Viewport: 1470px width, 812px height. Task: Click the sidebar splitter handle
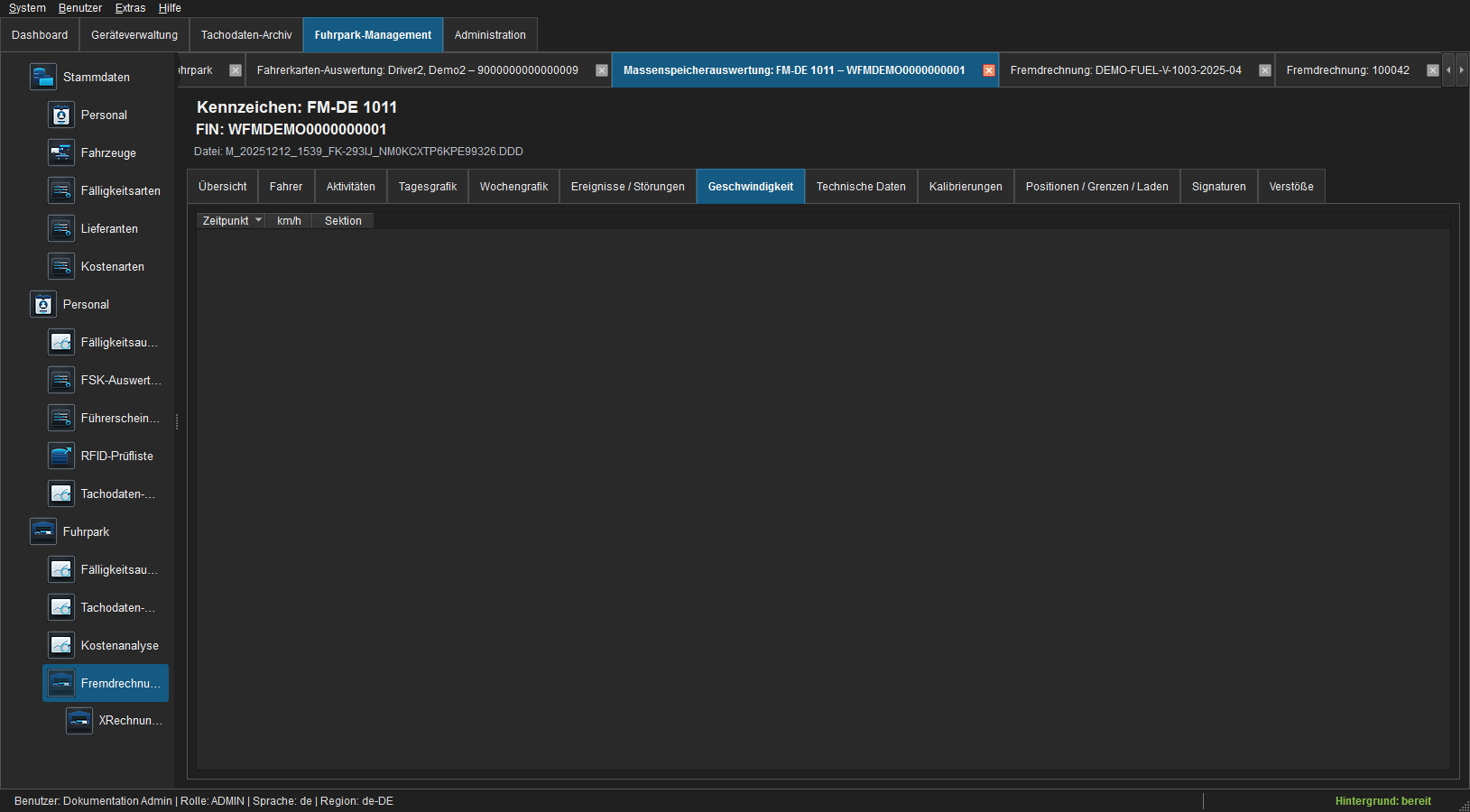177,421
